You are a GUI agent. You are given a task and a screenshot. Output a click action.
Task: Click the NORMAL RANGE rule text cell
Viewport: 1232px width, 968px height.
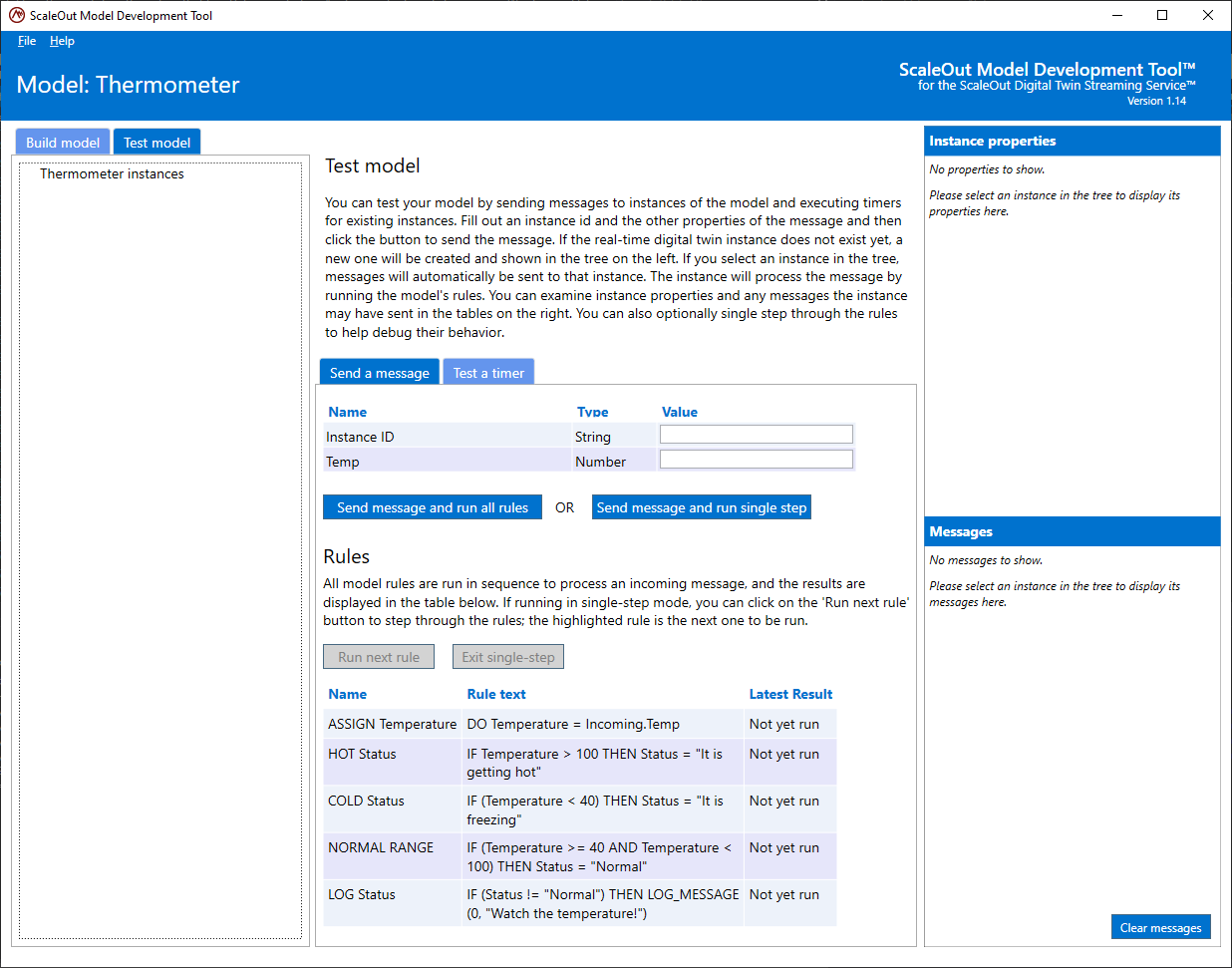603,856
